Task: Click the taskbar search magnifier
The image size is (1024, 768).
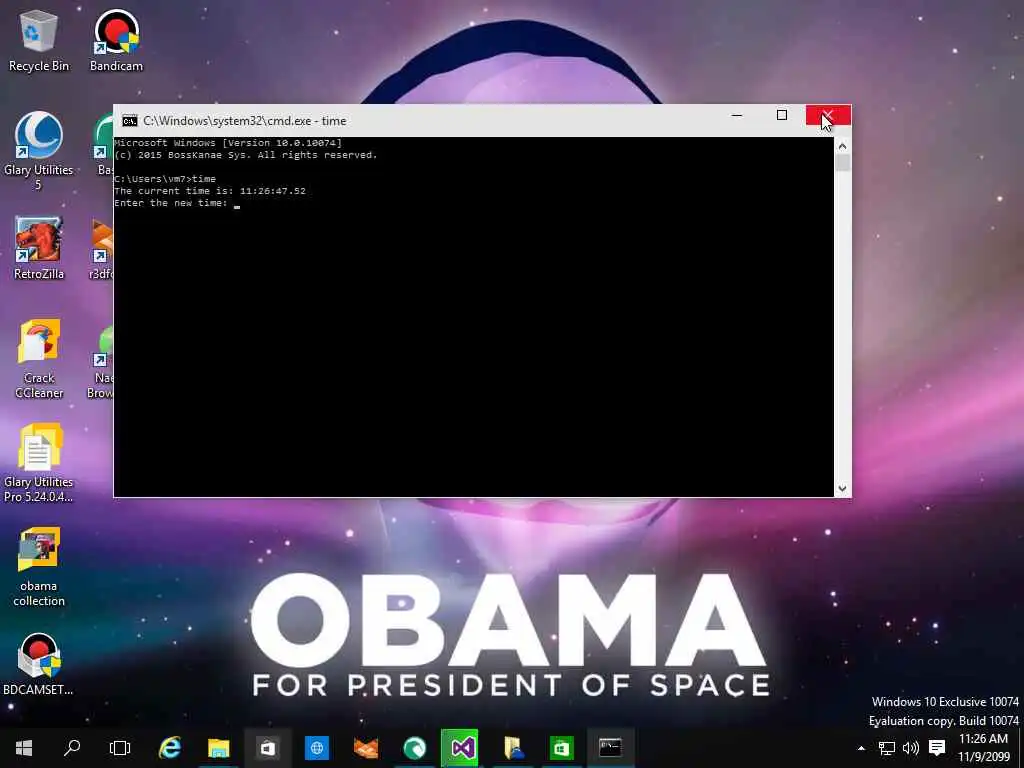Action: (72, 748)
